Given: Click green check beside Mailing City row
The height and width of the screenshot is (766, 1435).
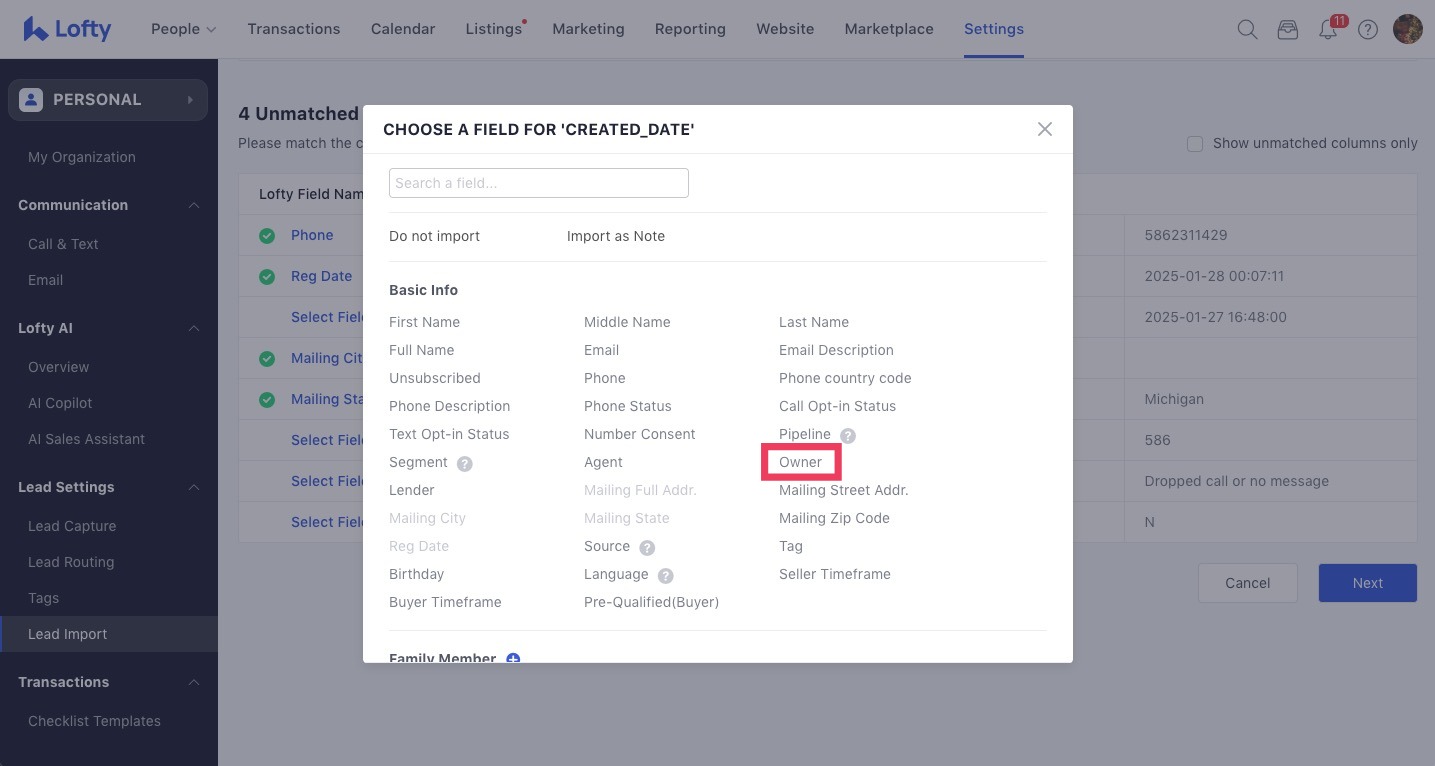Looking at the screenshot, I should [x=267, y=358].
